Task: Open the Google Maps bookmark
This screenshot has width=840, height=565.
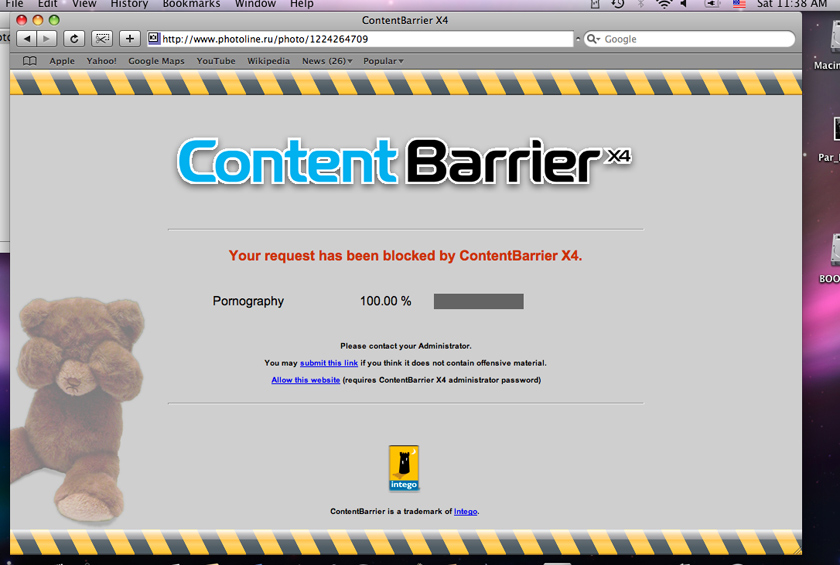Action: click(x=156, y=61)
